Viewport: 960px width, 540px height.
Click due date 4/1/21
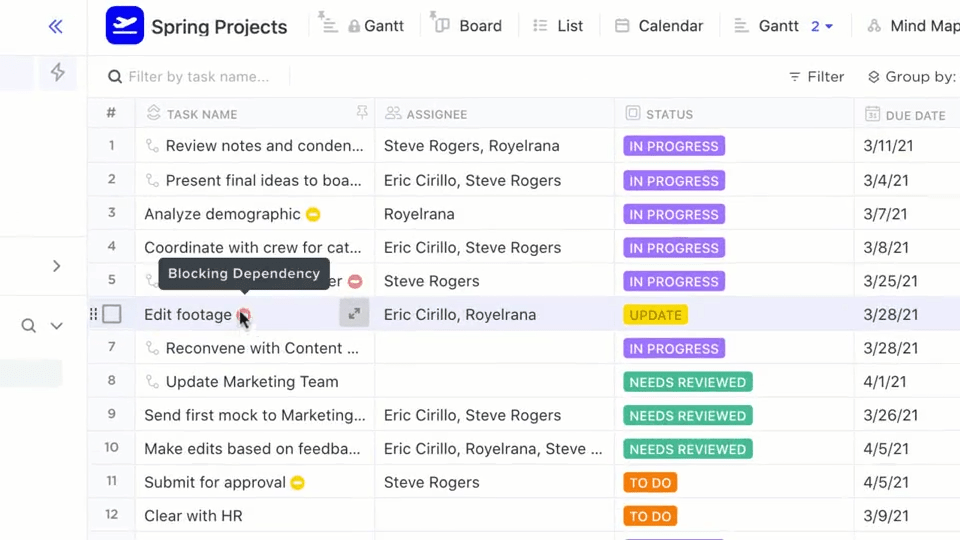coord(885,381)
